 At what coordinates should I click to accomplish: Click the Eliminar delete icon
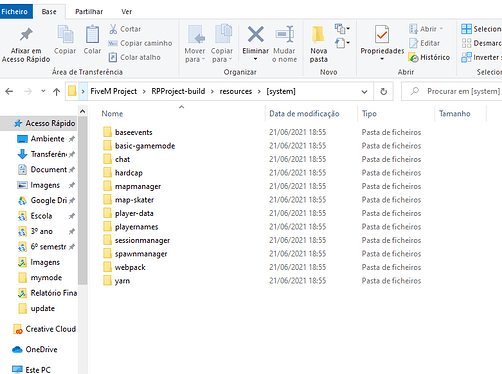tap(255, 34)
